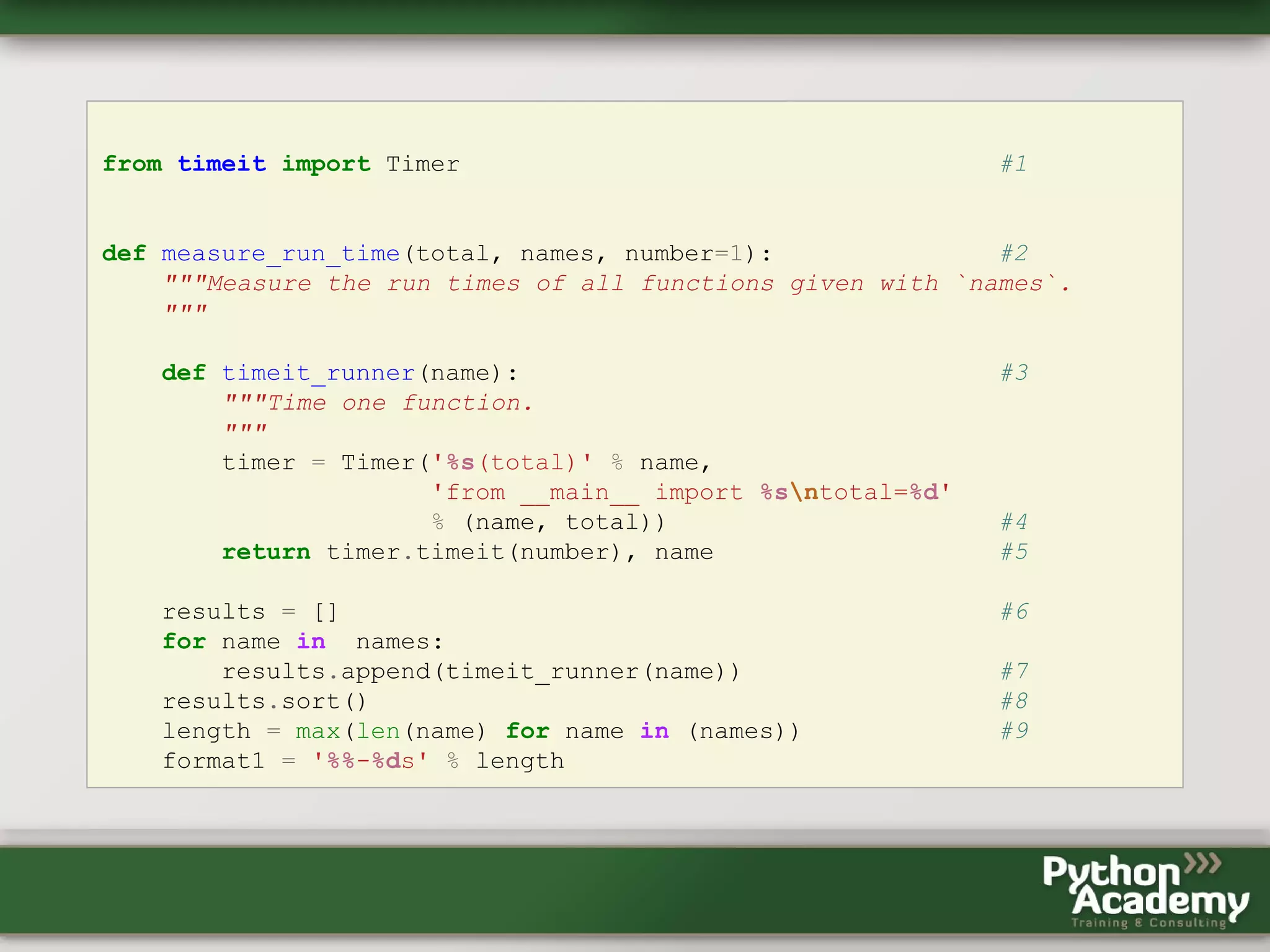
Task: Click the measure_run_time function name
Action: (x=280, y=254)
